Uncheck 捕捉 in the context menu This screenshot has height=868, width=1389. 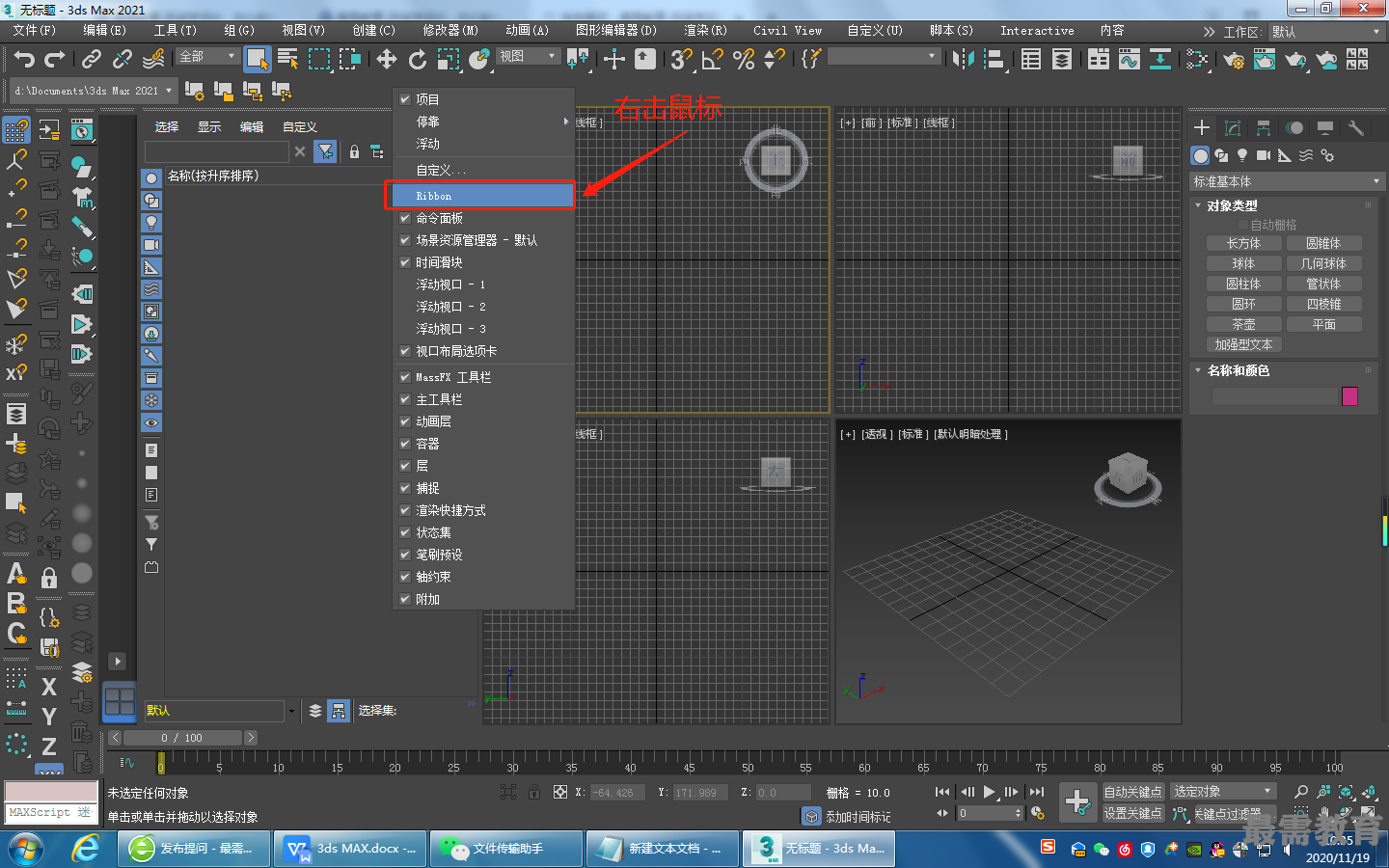(405, 488)
